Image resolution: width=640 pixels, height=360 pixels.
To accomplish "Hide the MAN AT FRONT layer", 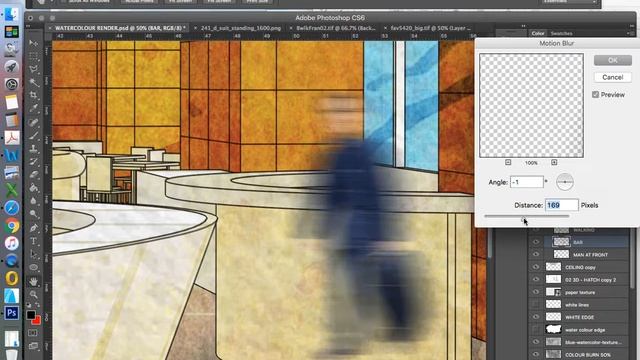I will [536, 254].
